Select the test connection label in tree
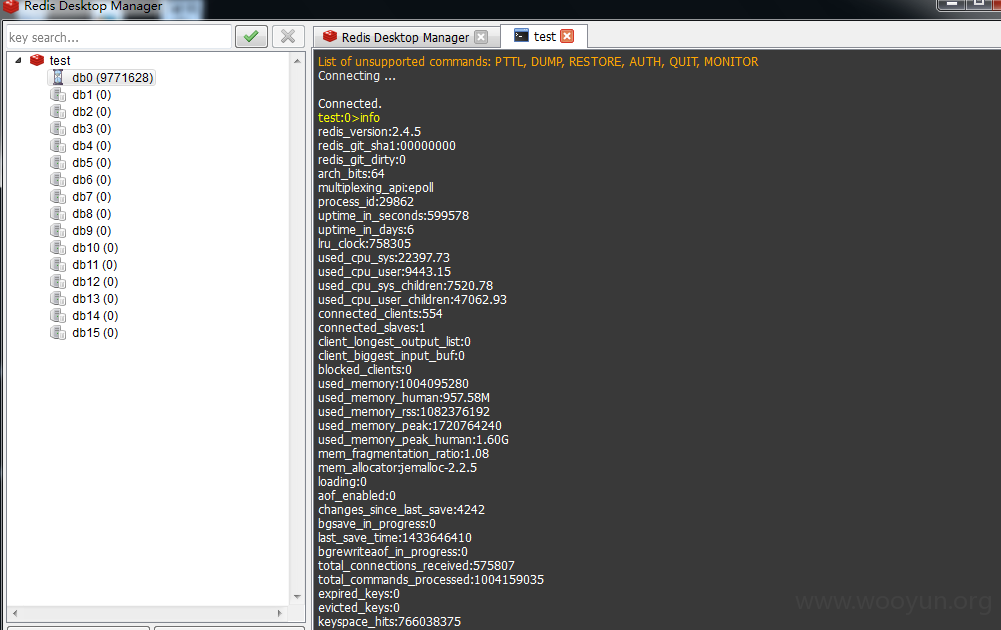1001x630 pixels. coord(60,61)
